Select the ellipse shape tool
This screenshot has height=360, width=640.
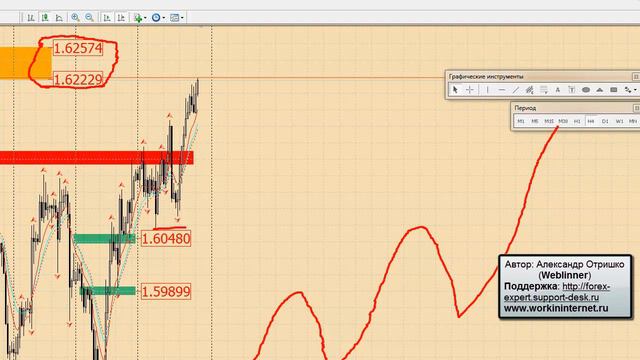click(x=586, y=90)
